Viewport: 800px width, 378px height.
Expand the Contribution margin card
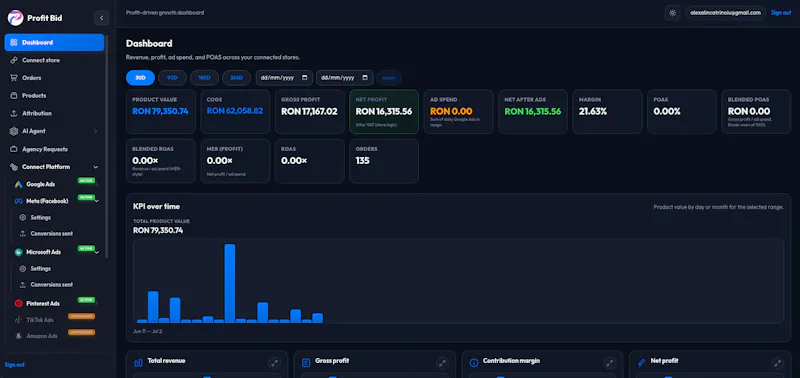pos(610,363)
